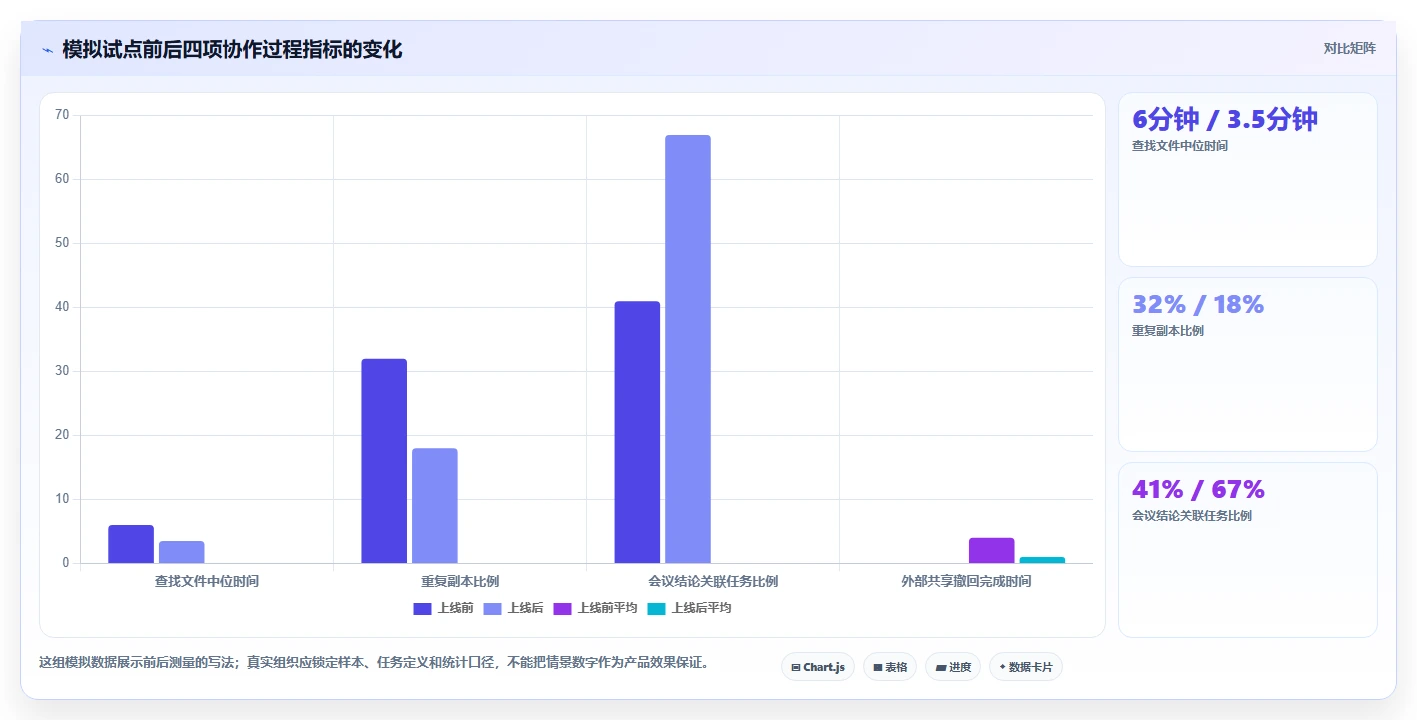Click the purple 上线前平均 bar for 外部共享撤回完成时间
Viewport: 1417px width, 720px height.
[991, 550]
